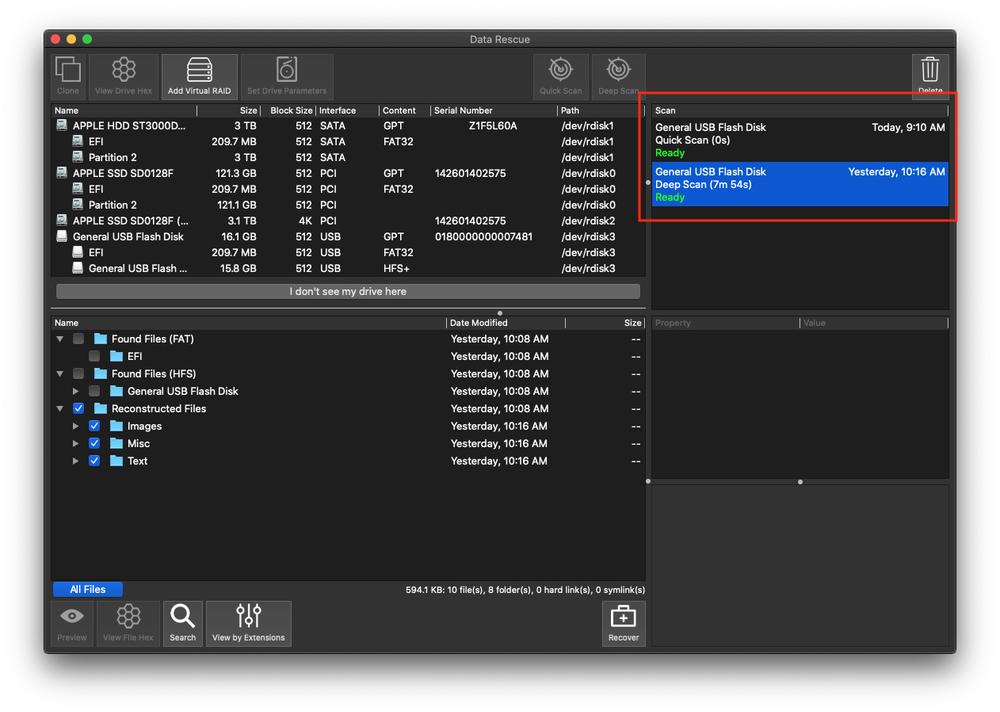Click the I don't see my drive here button
The image size is (1000, 712).
[347, 290]
